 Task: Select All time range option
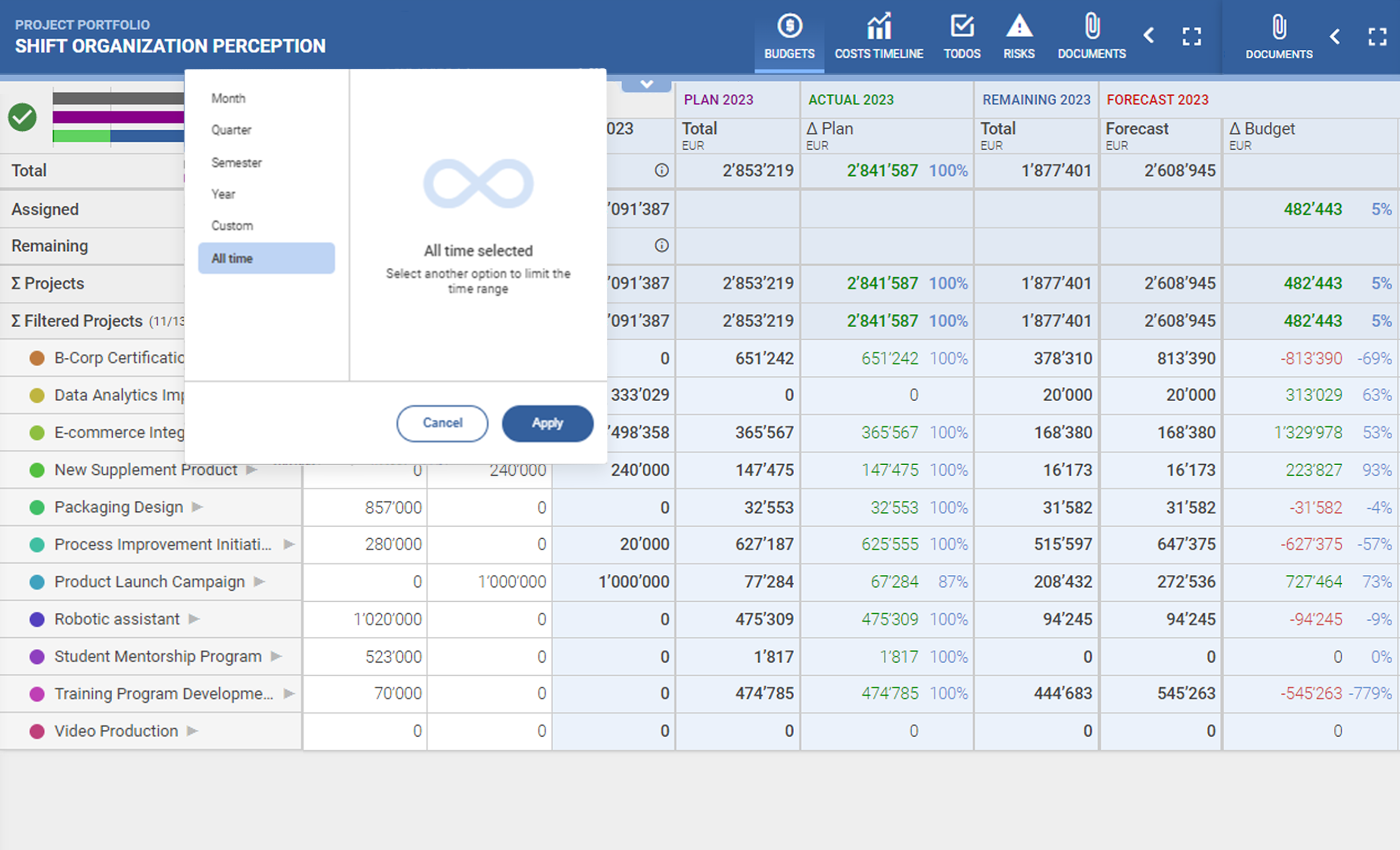(x=266, y=258)
